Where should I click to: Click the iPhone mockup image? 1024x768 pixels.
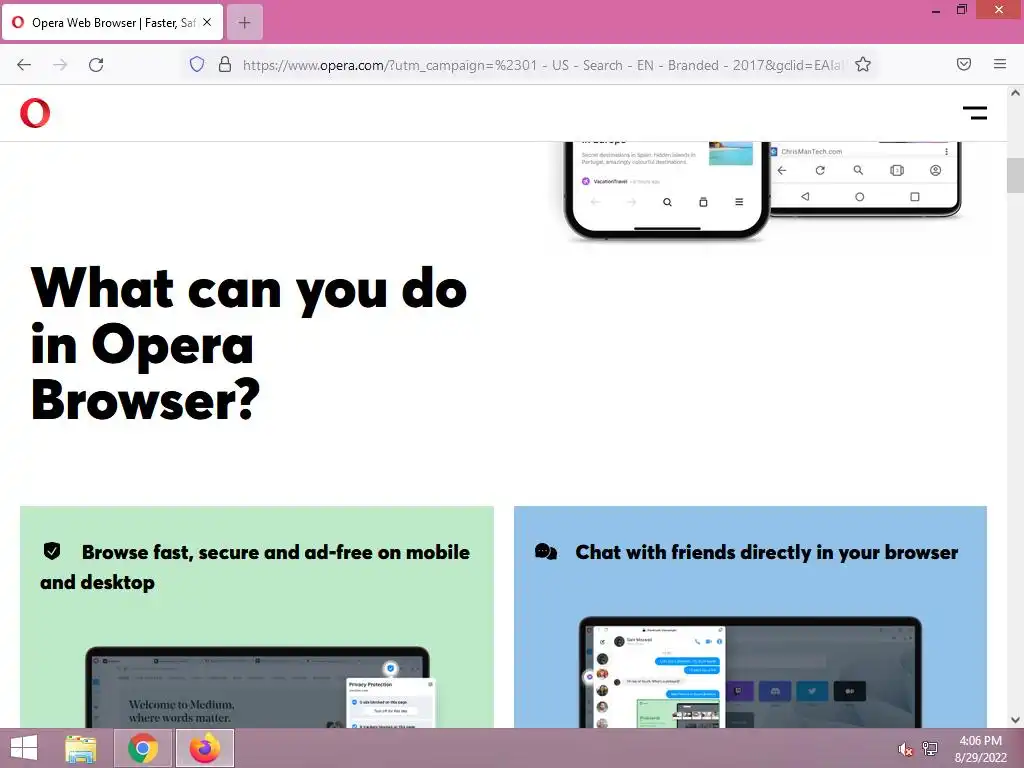coord(667,189)
